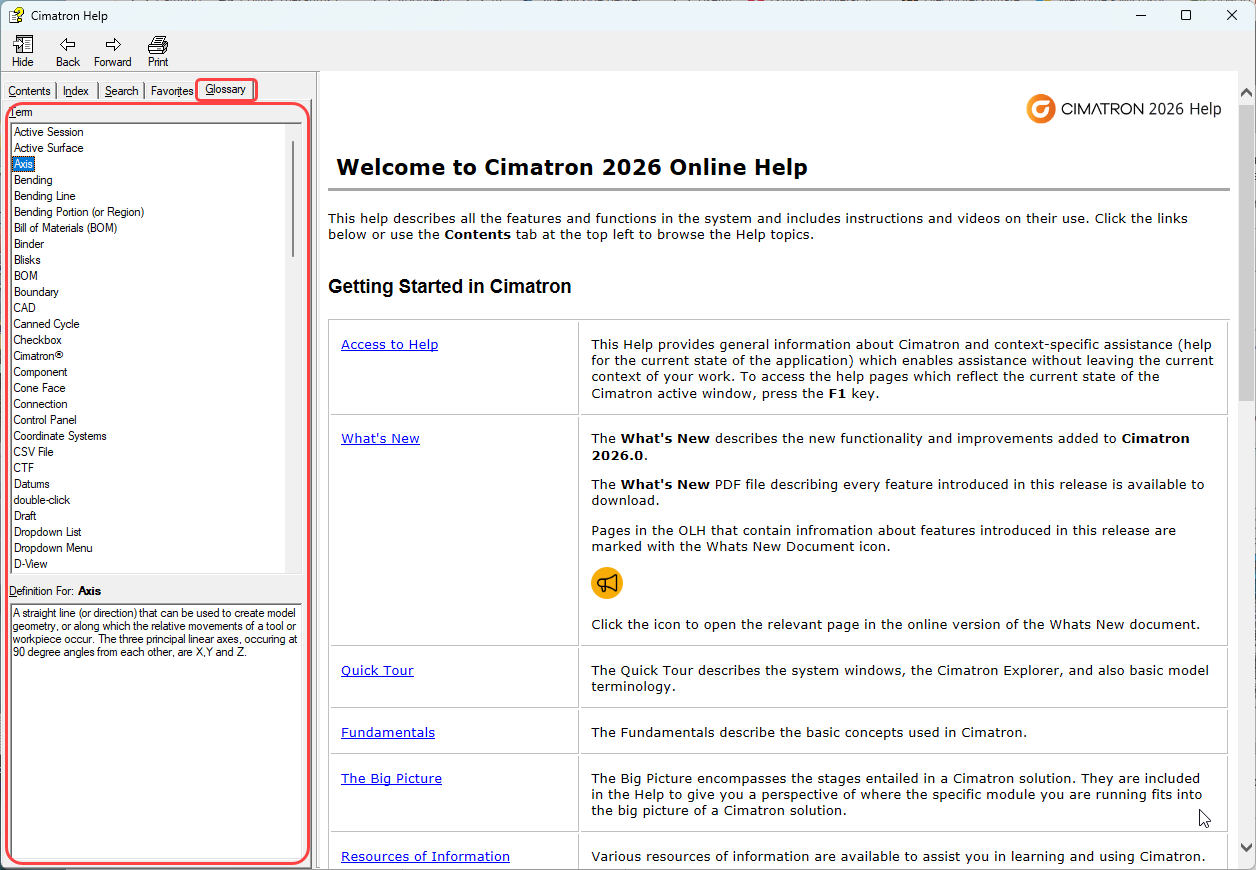Open the Fundamentals link
The width and height of the screenshot is (1256, 870).
point(388,733)
